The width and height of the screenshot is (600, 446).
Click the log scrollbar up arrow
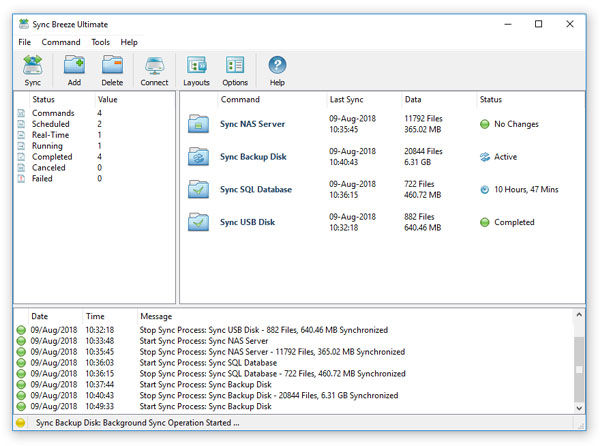[x=579, y=315]
